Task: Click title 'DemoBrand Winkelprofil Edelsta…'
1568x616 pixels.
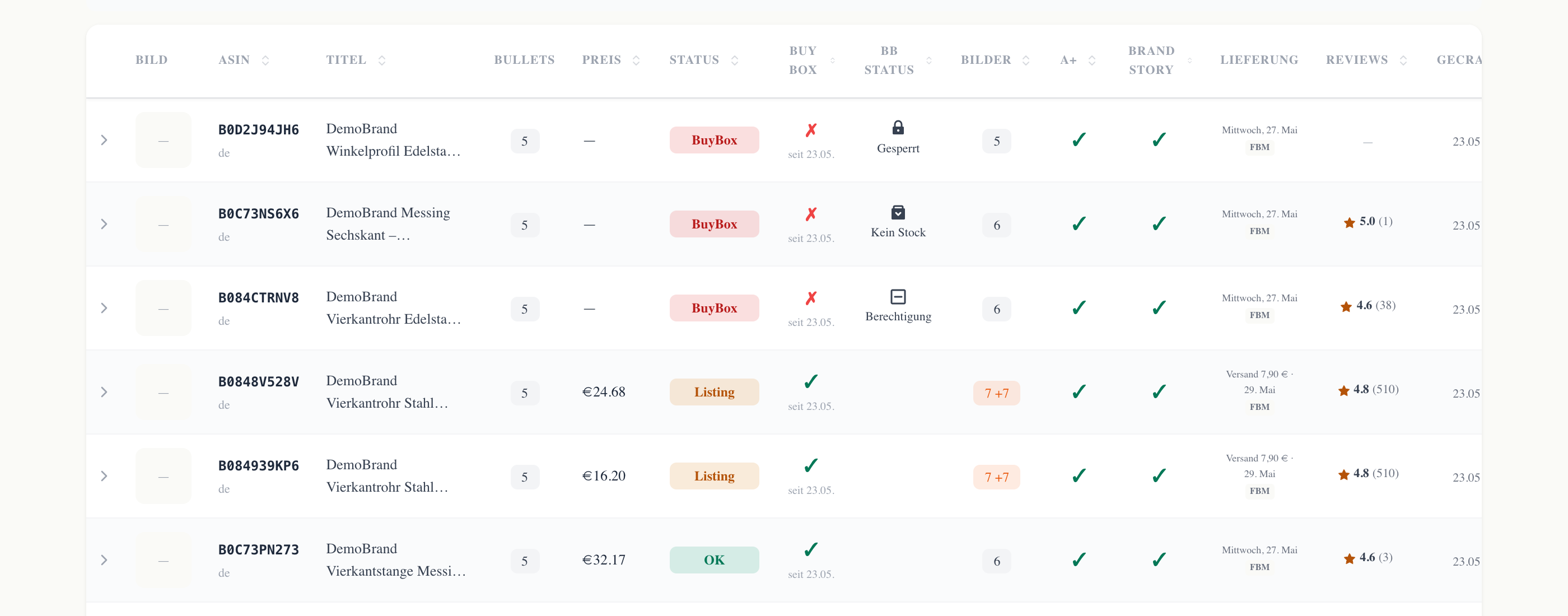Action: (393, 140)
